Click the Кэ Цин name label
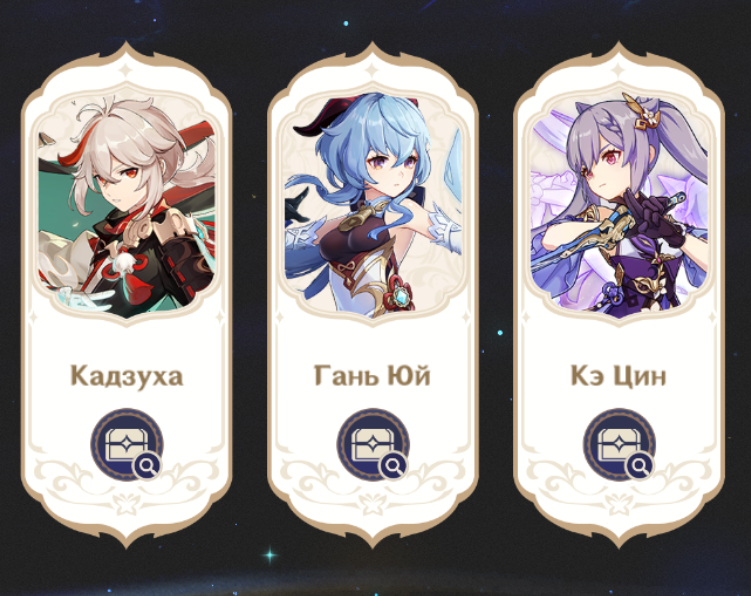 [x=618, y=376]
